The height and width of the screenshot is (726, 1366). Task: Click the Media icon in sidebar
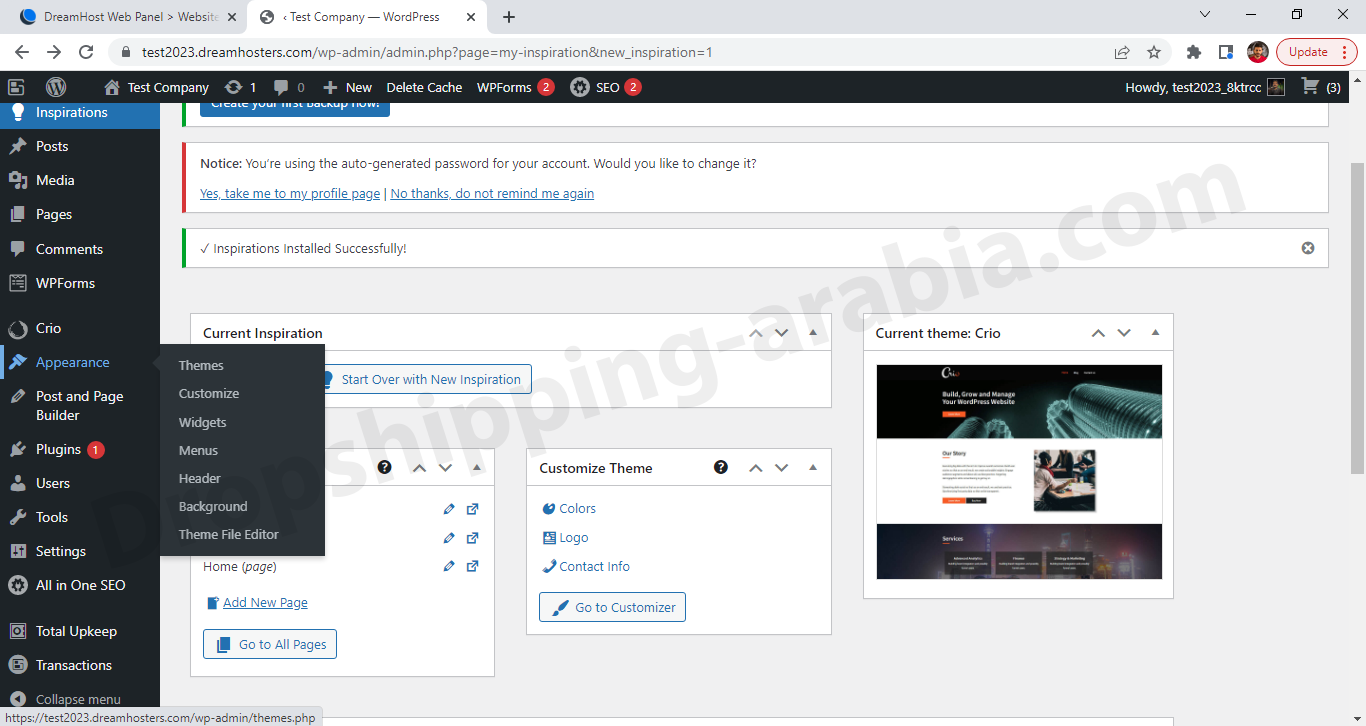tap(17, 180)
